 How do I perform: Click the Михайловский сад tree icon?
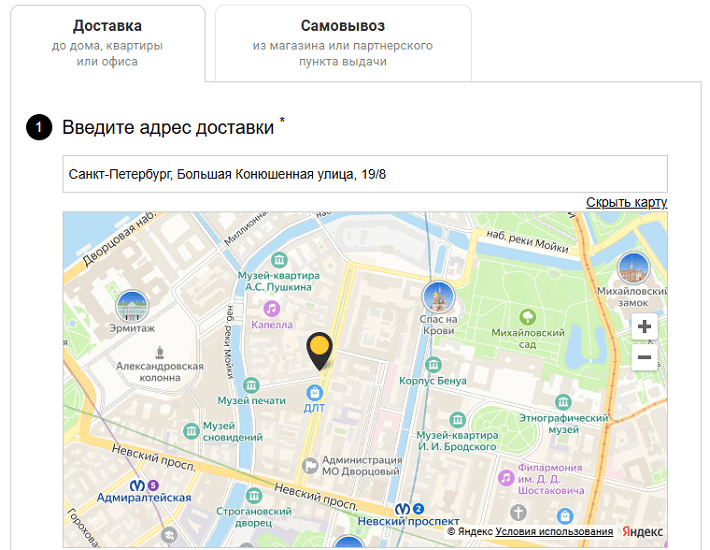point(528,317)
